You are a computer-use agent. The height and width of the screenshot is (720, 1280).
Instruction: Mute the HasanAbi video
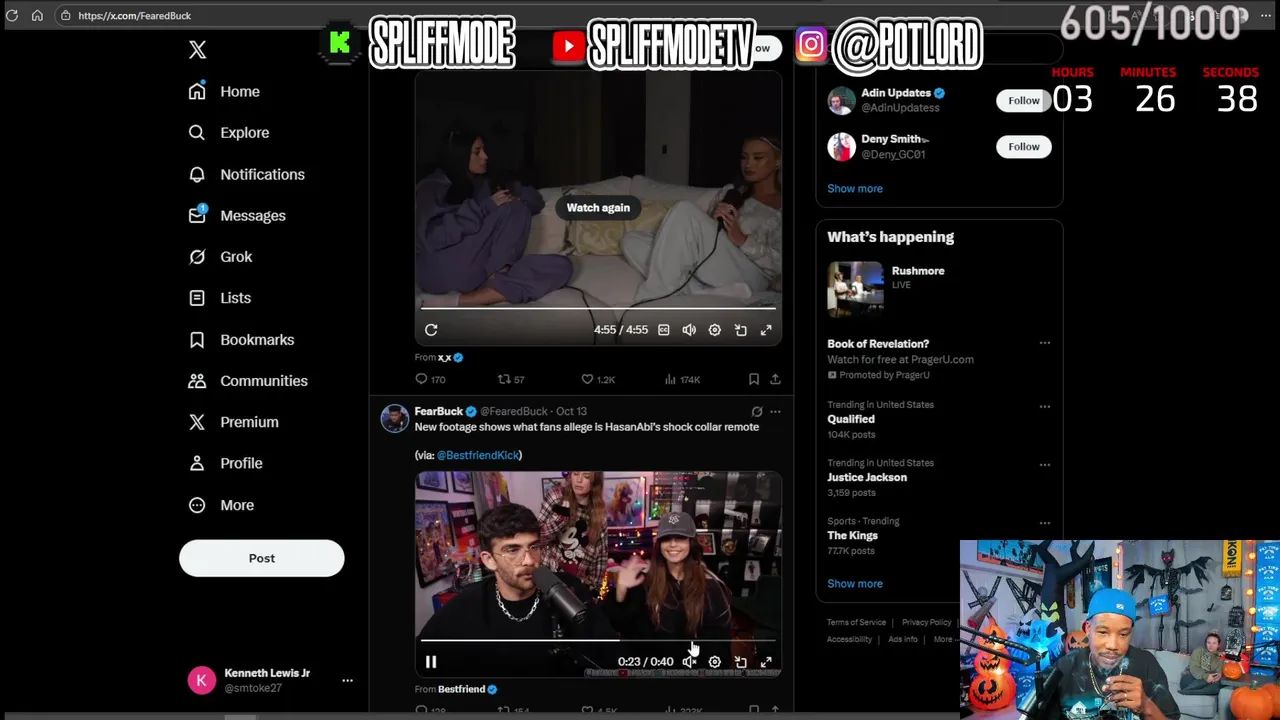[x=689, y=662]
